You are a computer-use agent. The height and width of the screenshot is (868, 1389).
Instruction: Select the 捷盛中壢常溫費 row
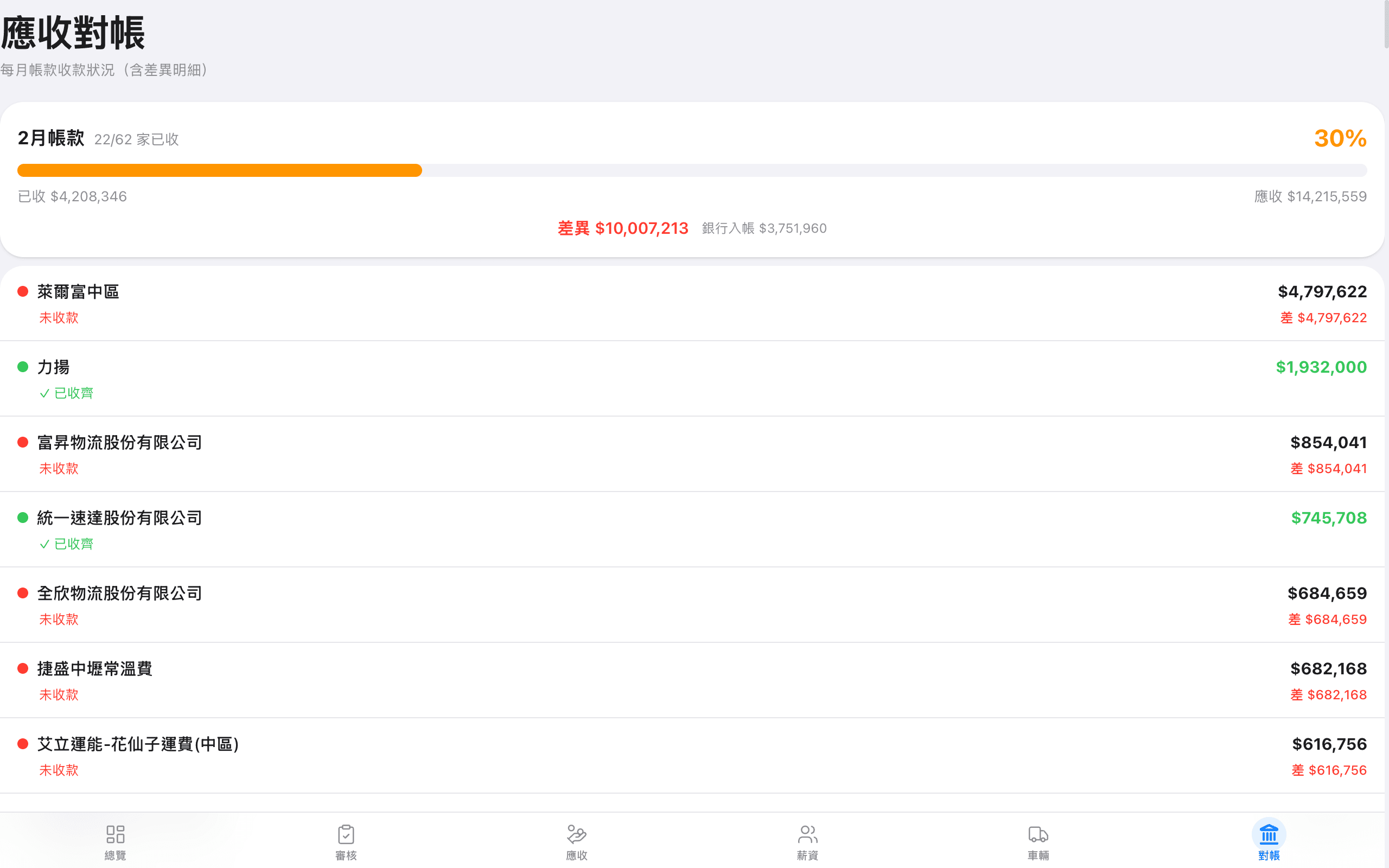coord(95,669)
